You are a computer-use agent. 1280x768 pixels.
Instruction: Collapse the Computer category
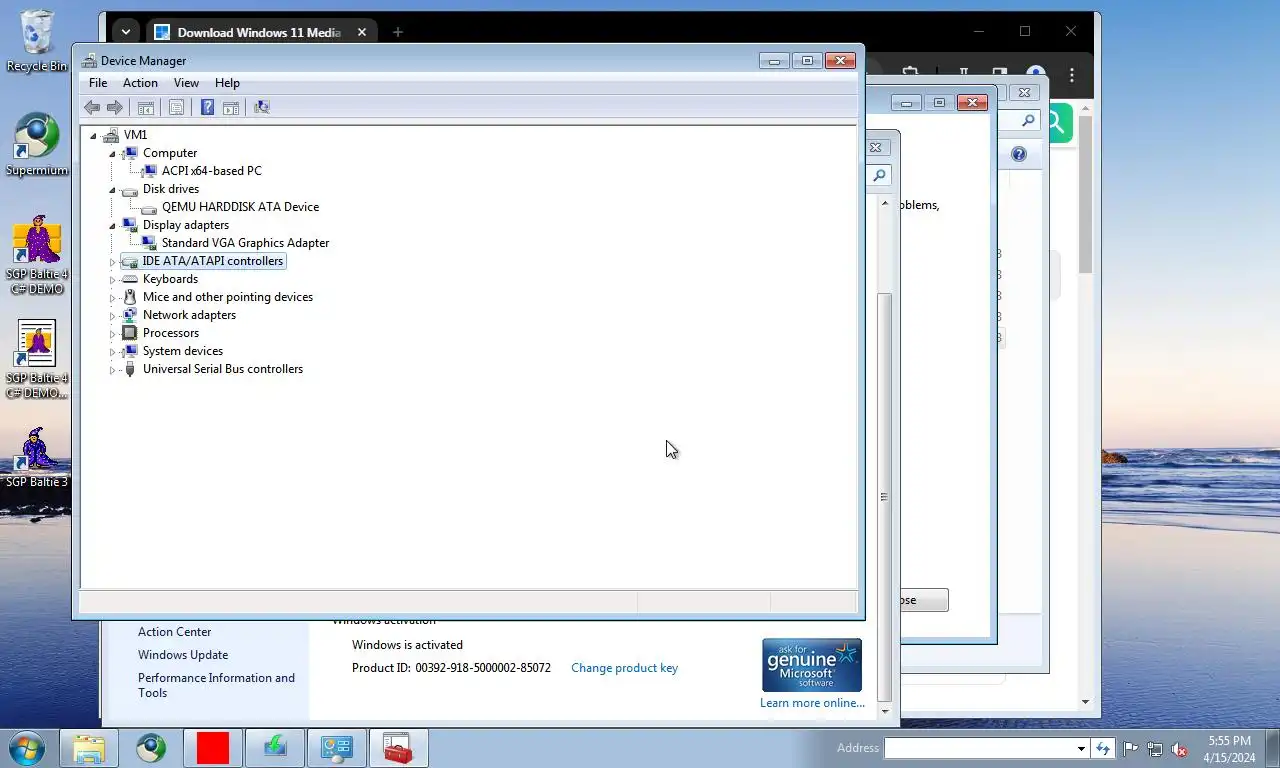click(112, 154)
